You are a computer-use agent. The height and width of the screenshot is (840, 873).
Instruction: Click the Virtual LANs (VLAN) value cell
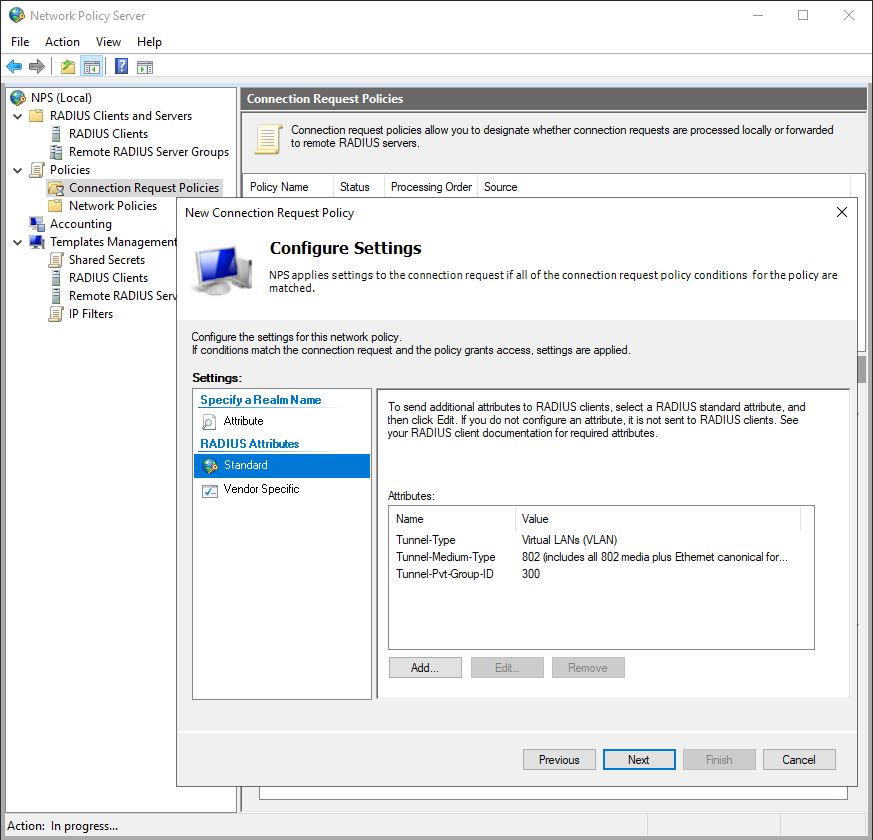569,539
